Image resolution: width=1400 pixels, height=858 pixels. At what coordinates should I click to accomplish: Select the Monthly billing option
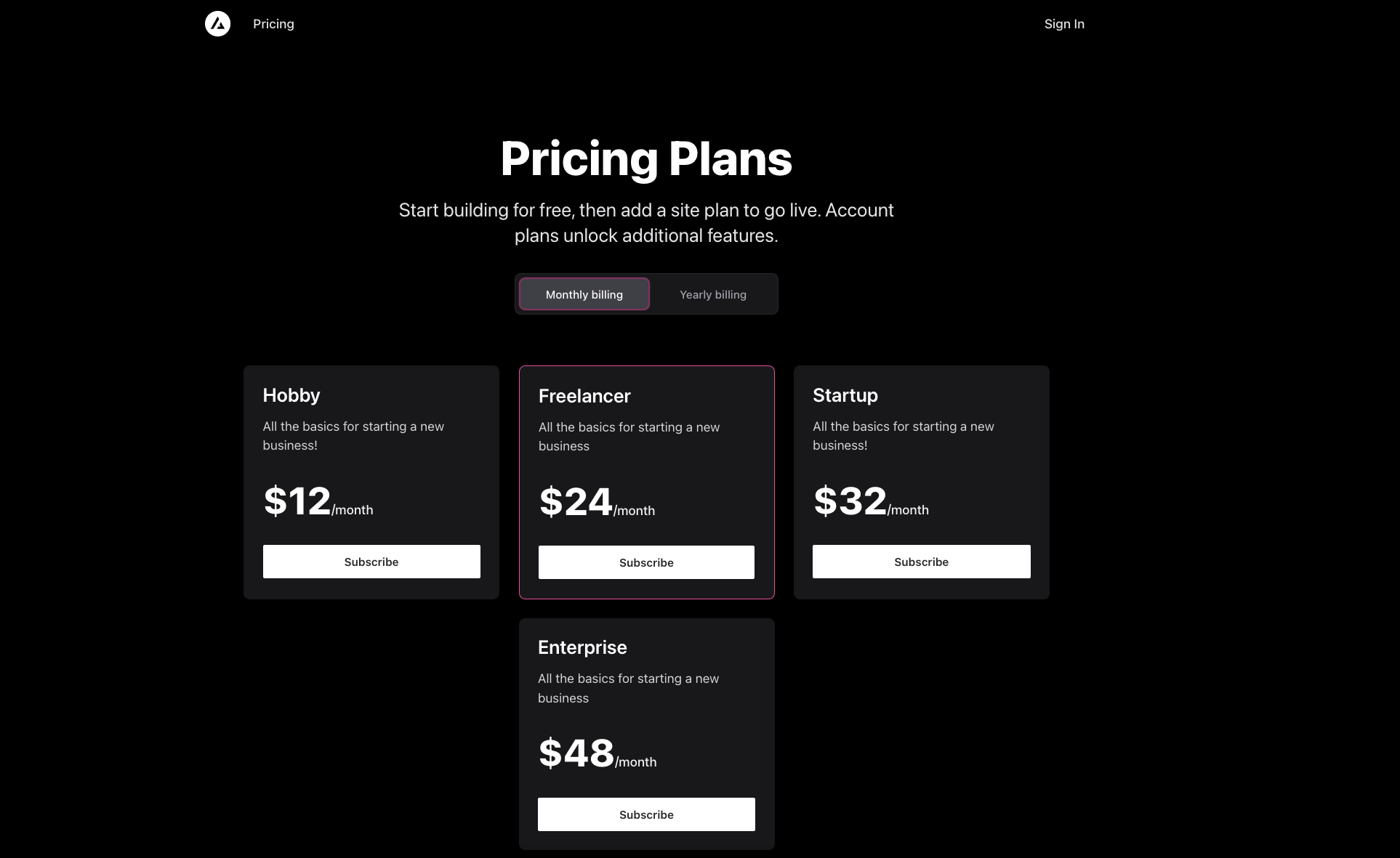584,294
